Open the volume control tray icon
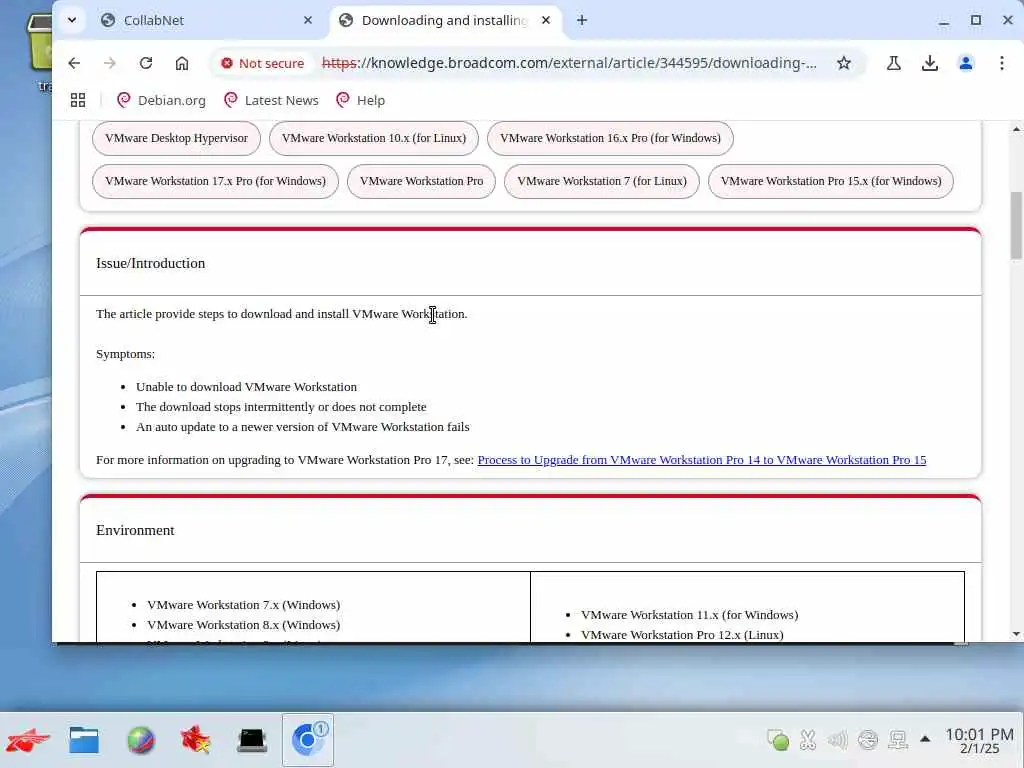Viewport: 1024px width, 768px height. click(837, 739)
